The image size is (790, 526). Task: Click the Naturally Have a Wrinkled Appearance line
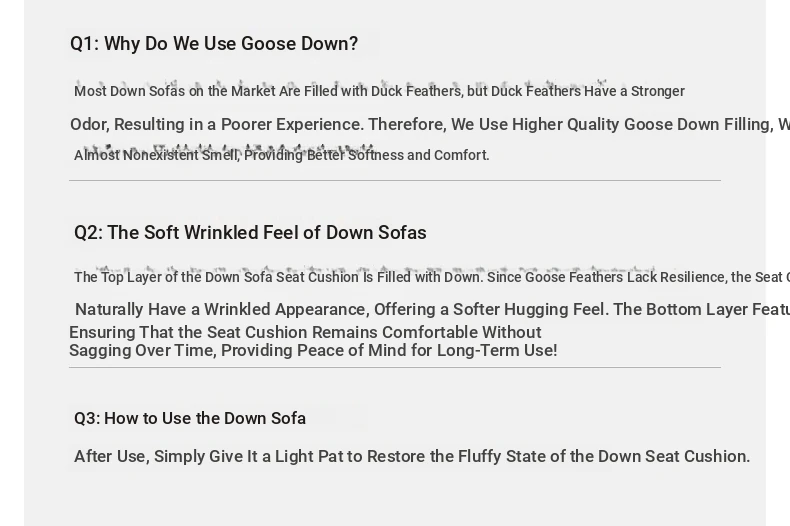click(432, 309)
